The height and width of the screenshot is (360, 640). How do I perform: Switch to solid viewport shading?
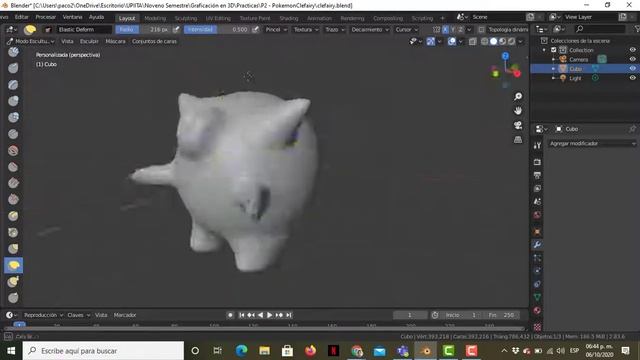pyautogui.click(x=493, y=41)
